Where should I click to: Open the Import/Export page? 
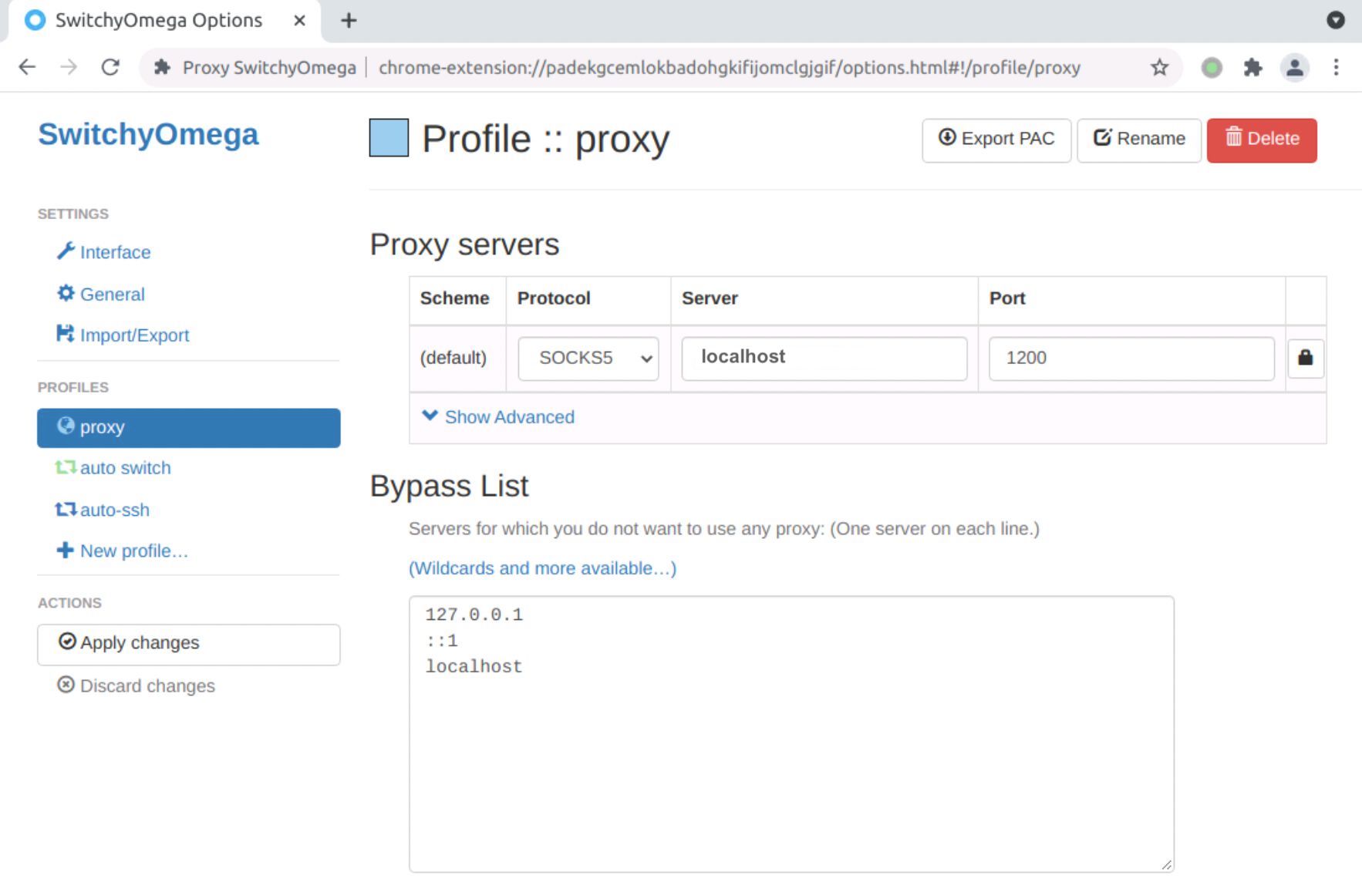tap(123, 335)
